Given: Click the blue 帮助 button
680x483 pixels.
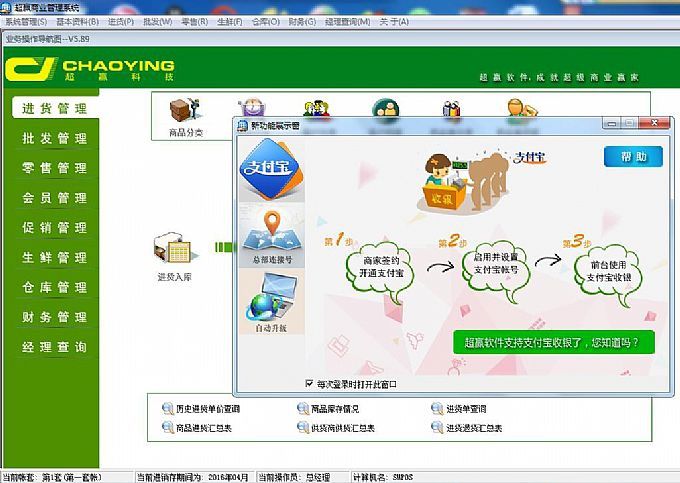Looking at the screenshot, I should [633, 157].
